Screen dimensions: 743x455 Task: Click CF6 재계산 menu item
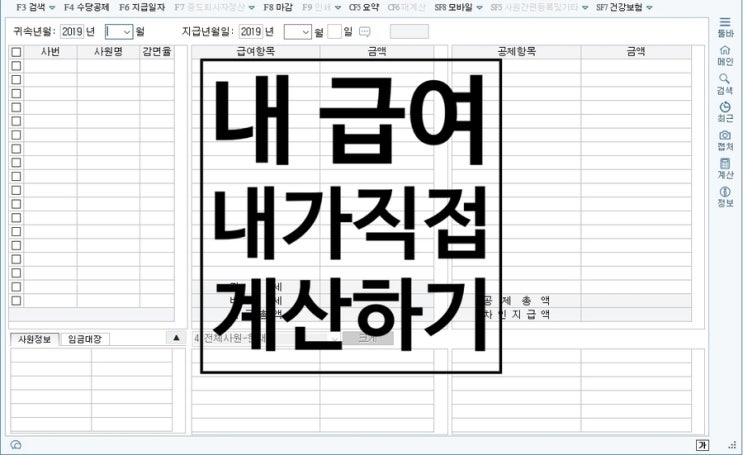pos(407,8)
